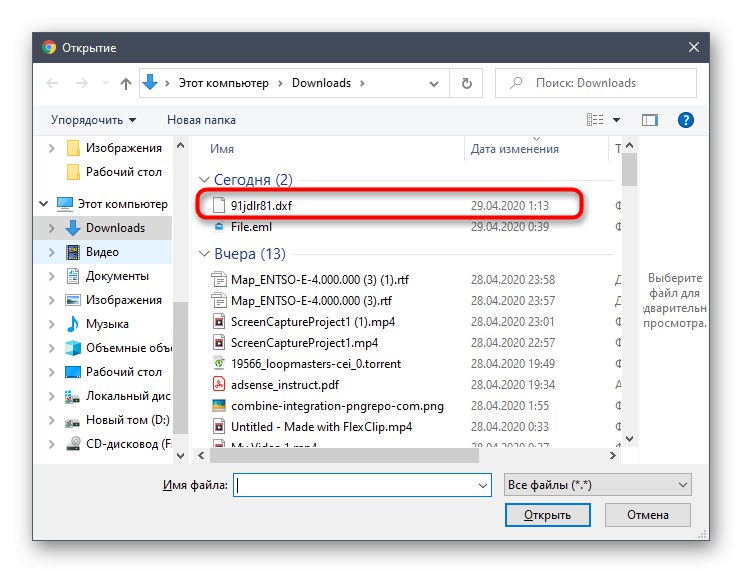Viewport: 742px width, 573px height.
Task: Collapse the Сегодня (2) group
Action: tap(204, 180)
